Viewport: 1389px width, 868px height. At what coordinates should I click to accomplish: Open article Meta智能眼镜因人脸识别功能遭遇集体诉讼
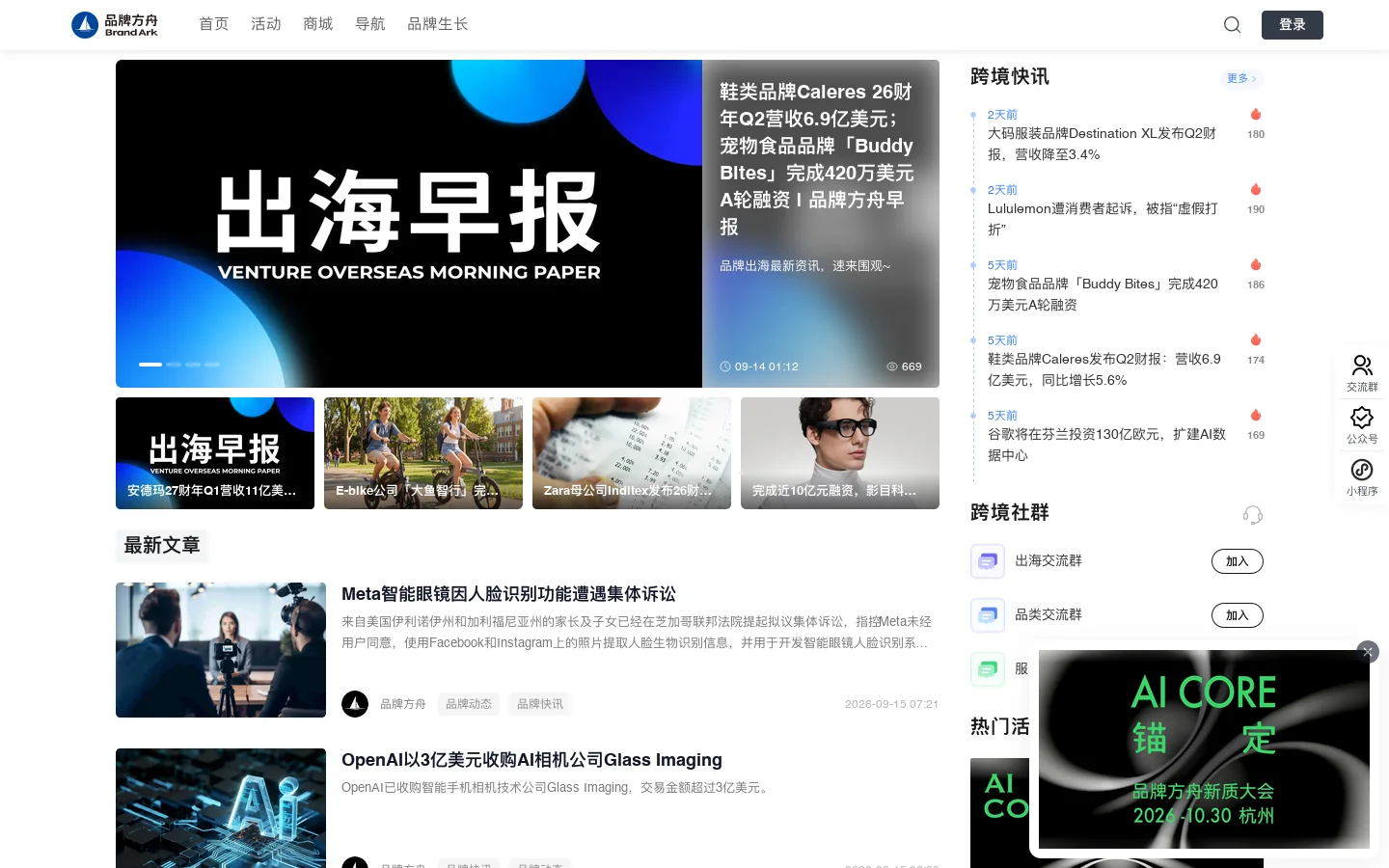508,594
